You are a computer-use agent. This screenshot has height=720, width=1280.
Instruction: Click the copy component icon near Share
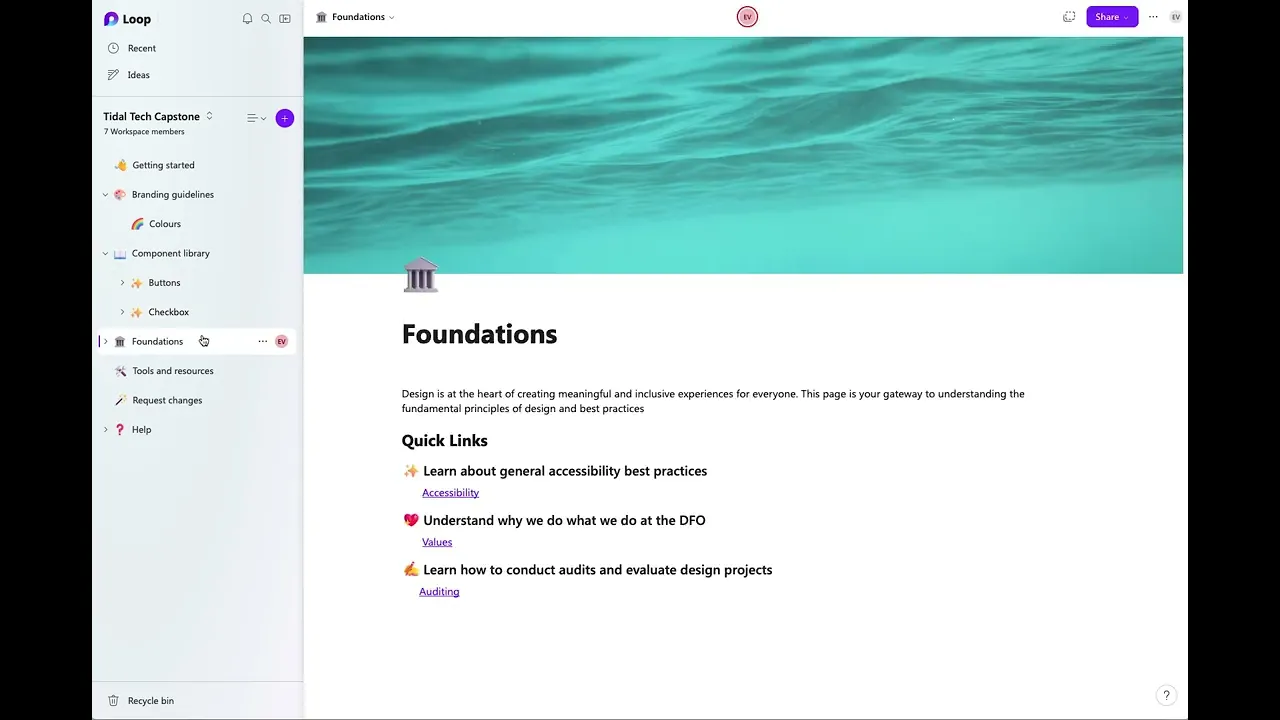[x=1069, y=17]
